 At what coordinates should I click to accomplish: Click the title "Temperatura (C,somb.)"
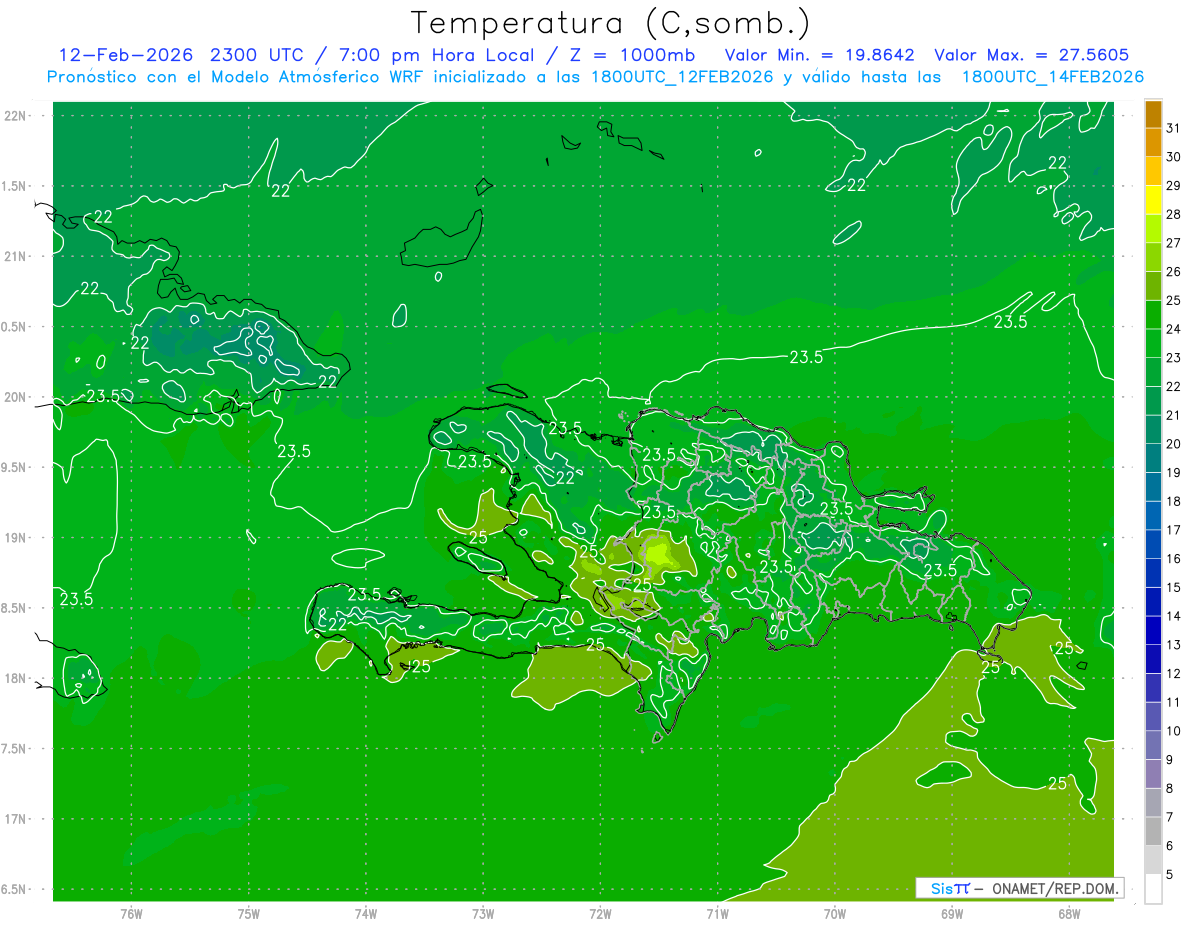pos(610,23)
